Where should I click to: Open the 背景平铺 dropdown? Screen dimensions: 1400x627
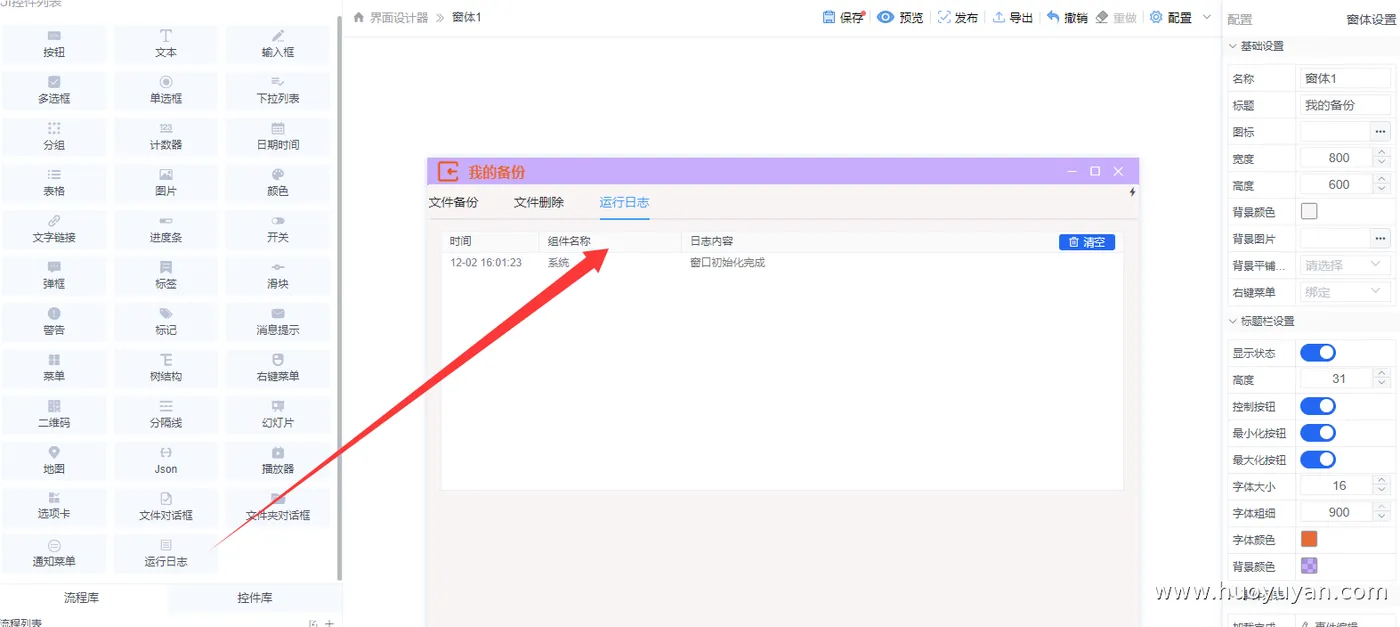[1345, 265]
